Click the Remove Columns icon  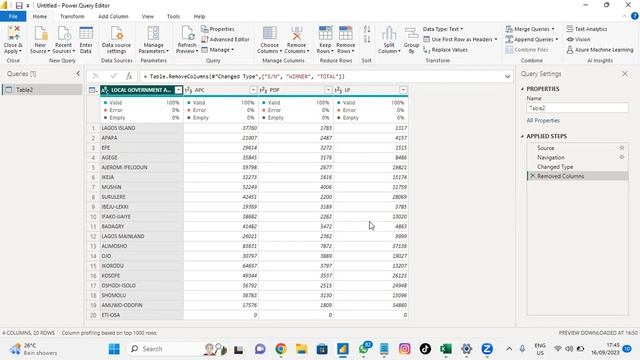click(x=296, y=33)
